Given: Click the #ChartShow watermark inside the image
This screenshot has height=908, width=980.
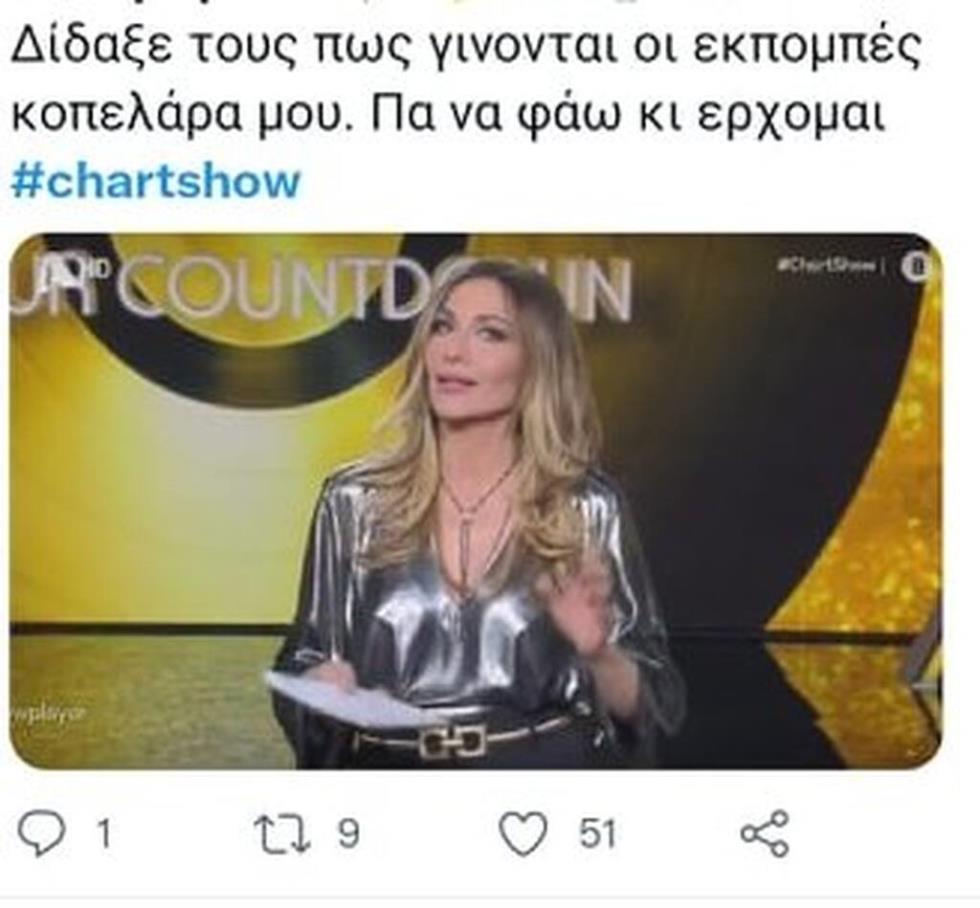Looking at the screenshot, I should tap(826, 265).
